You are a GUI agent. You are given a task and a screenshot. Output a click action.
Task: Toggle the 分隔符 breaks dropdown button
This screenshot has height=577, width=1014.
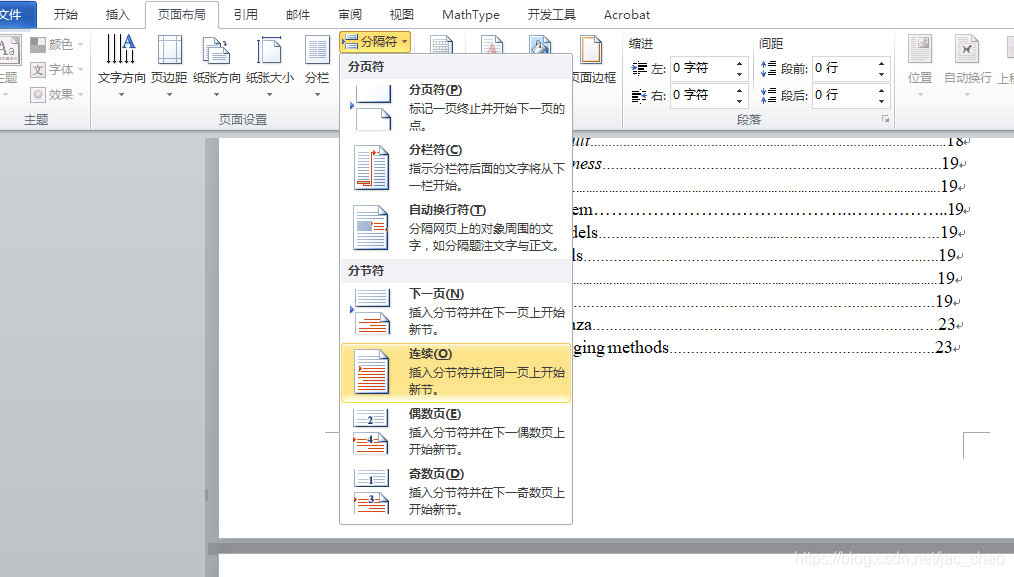click(375, 42)
